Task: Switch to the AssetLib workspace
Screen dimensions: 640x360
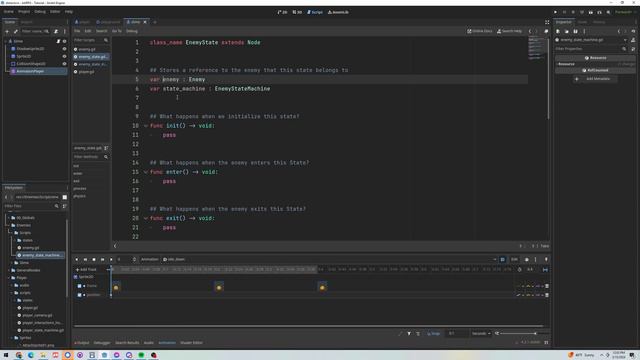Action: click(338, 12)
